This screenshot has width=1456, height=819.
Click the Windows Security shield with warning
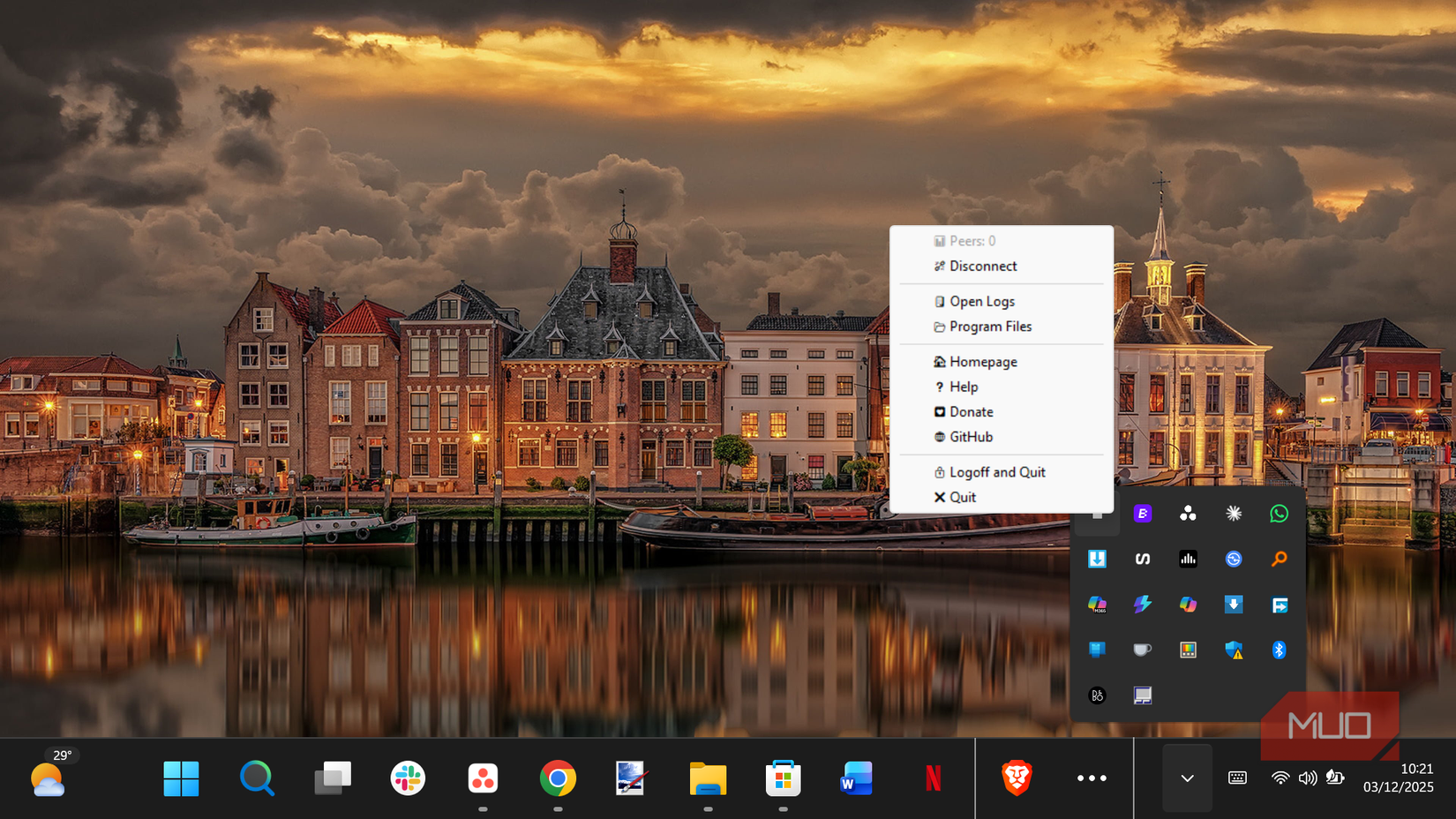click(1234, 650)
